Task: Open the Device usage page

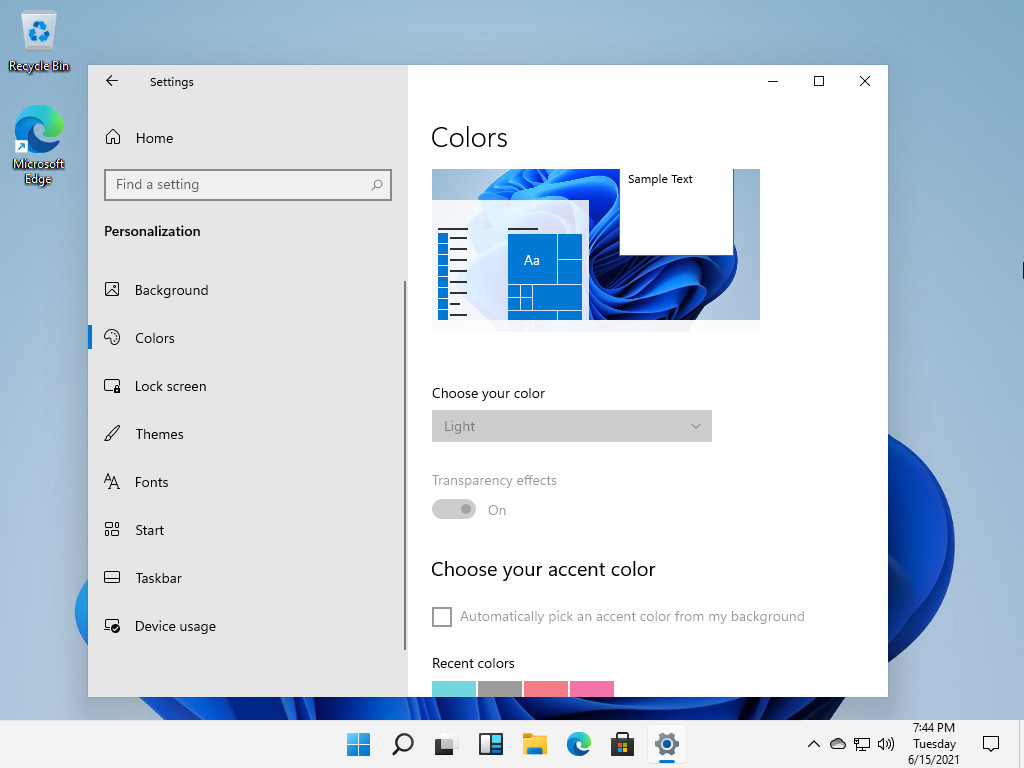Action: [175, 626]
